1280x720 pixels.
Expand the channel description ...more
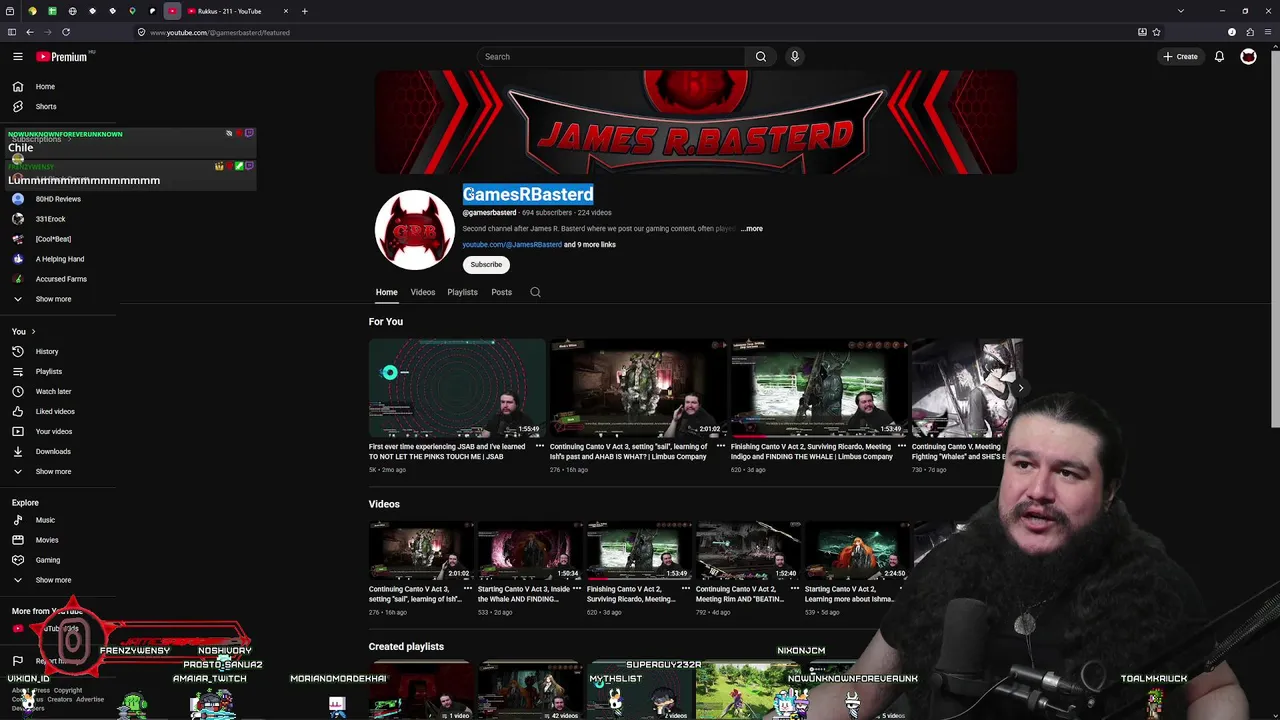click(x=752, y=229)
